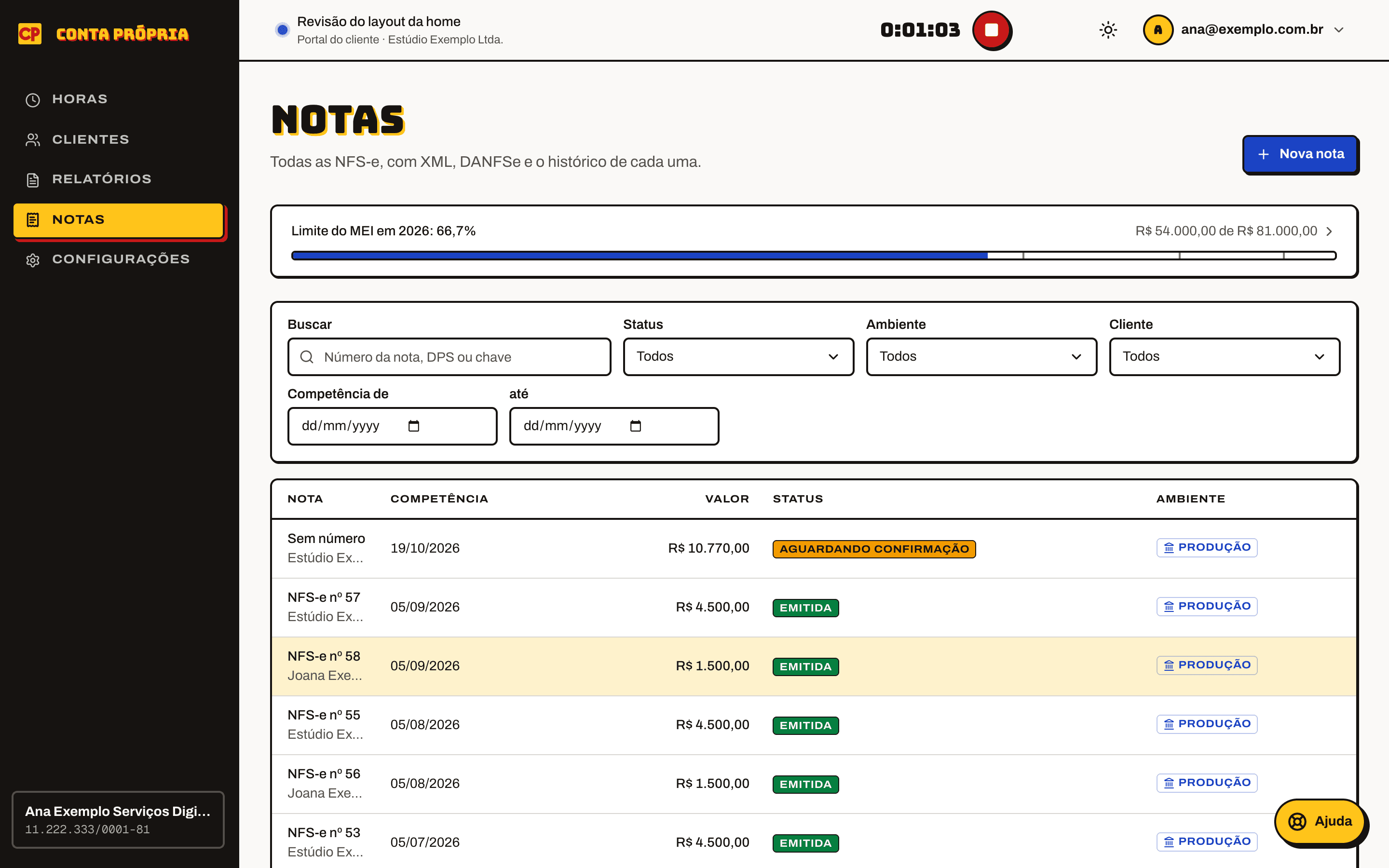The height and width of the screenshot is (868, 1389).
Task: Click the search magnifier icon
Action: pyautogui.click(x=307, y=357)
